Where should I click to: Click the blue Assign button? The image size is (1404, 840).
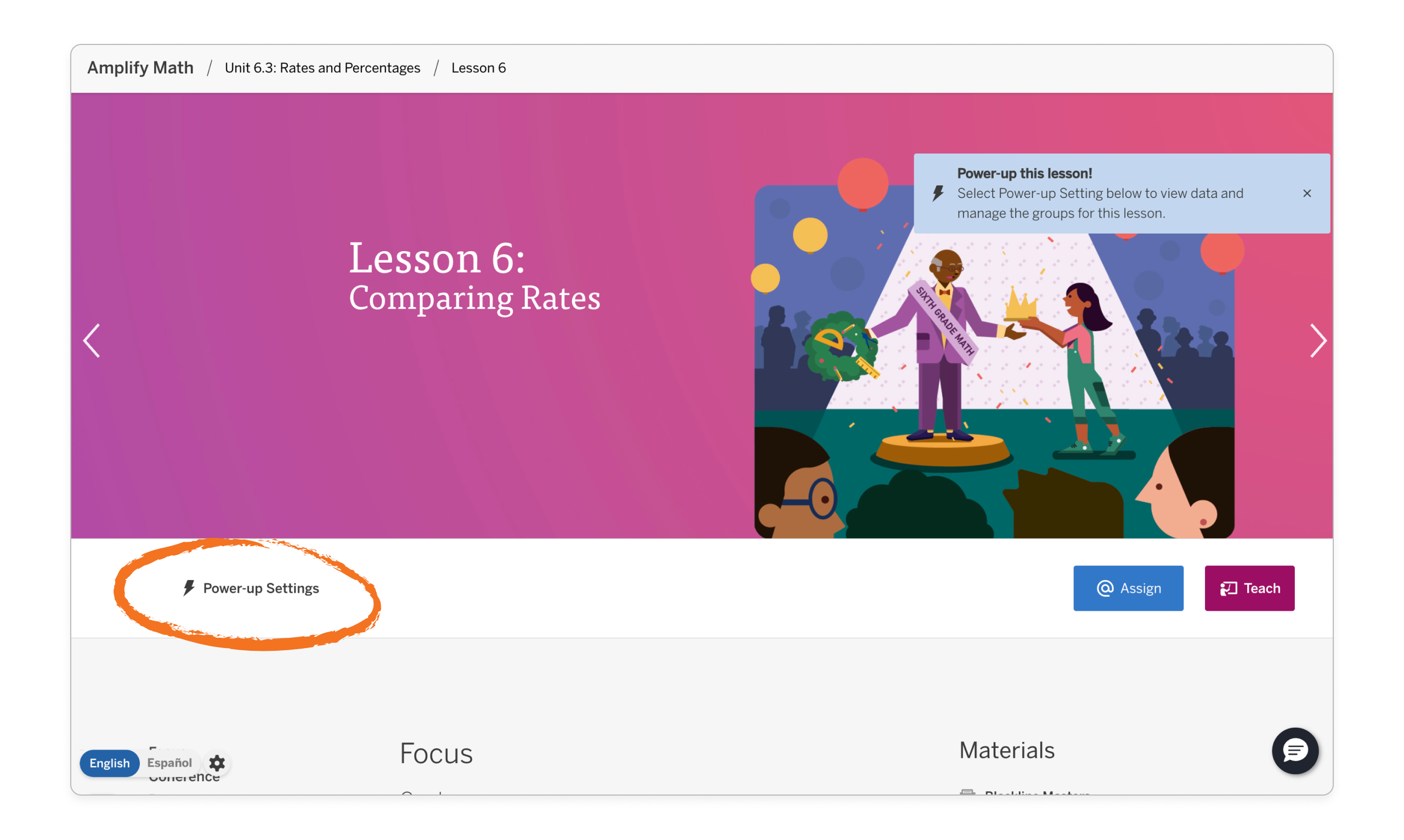pos(1128,588)
